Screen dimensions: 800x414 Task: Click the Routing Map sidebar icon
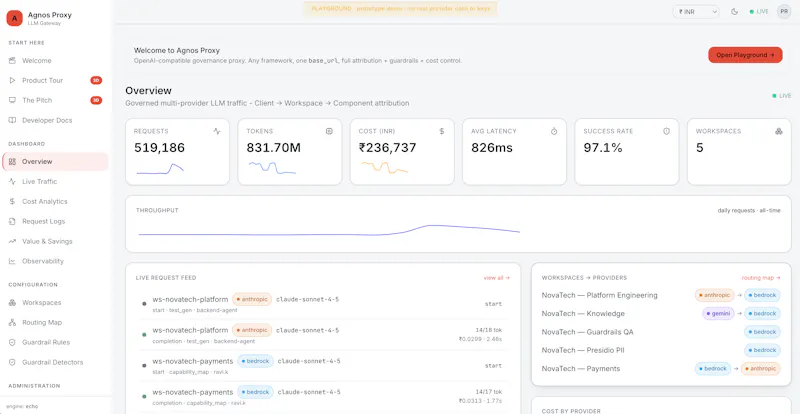pyautogui.click(x=12, y=323)
